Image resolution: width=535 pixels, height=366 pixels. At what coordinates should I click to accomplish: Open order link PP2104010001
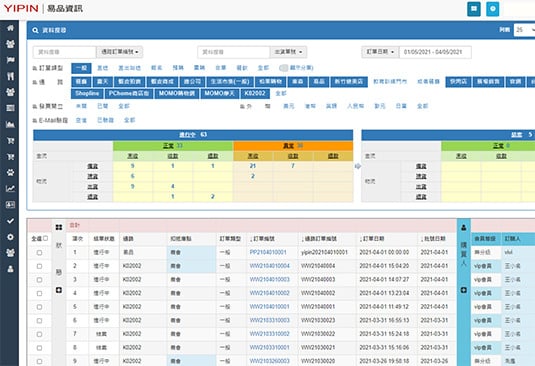coord(268,252)
